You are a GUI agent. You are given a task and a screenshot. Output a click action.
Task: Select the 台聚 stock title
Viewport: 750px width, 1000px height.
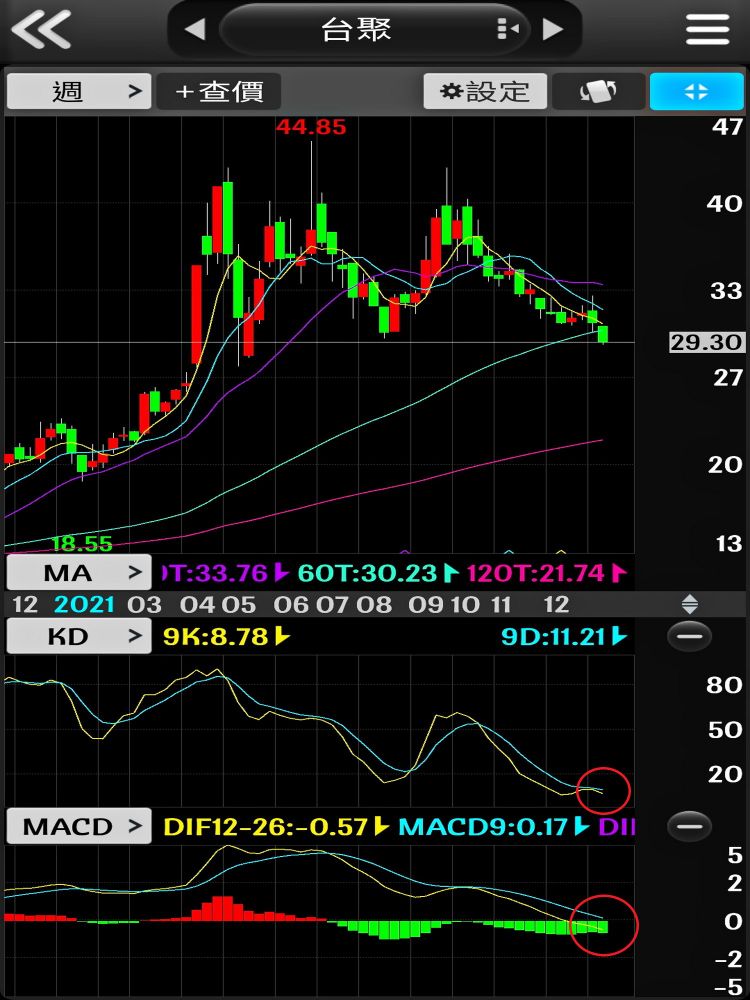click(357, 30)
